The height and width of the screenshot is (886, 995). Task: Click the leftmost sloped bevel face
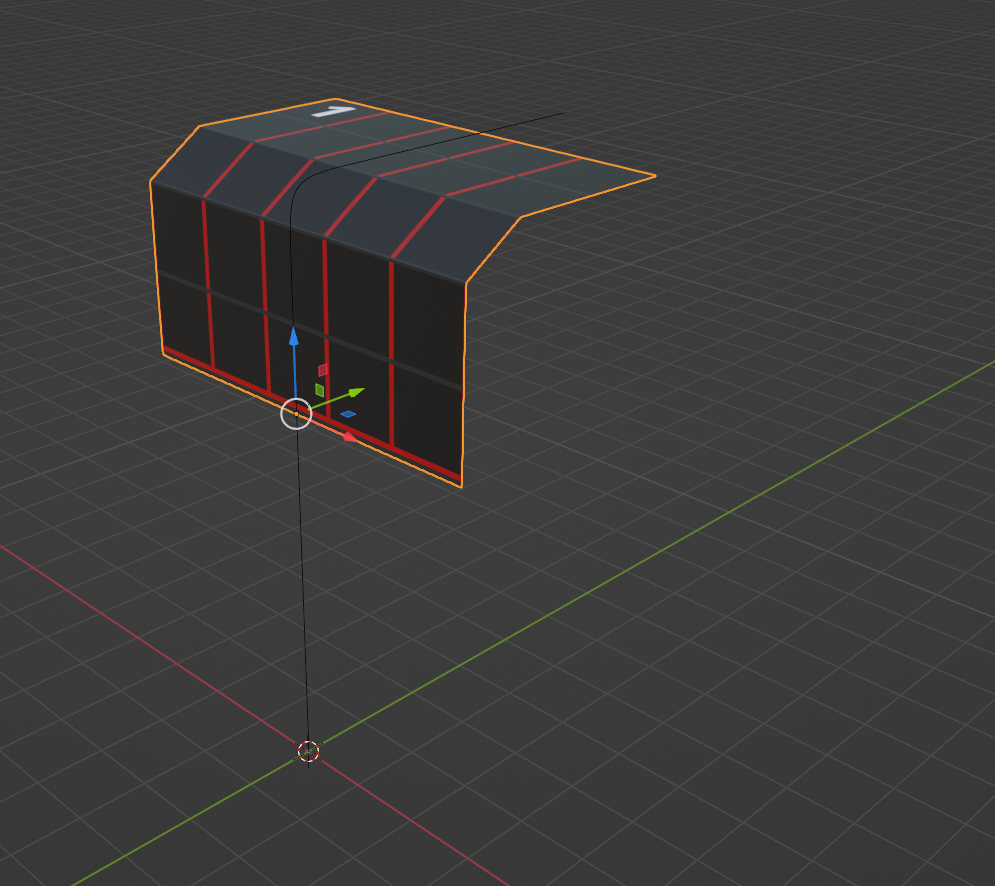click(178, 159)
